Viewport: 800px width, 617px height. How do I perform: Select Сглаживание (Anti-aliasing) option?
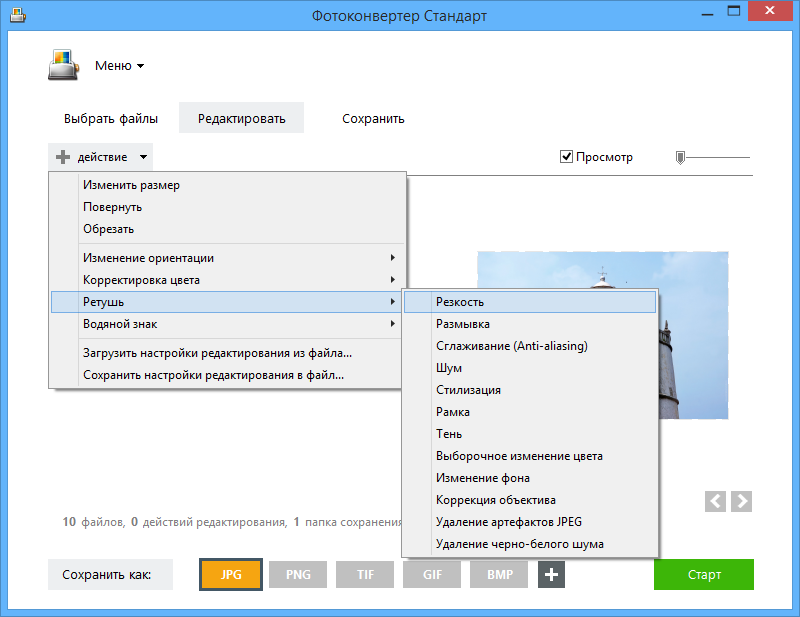click(x=530, y=345)
